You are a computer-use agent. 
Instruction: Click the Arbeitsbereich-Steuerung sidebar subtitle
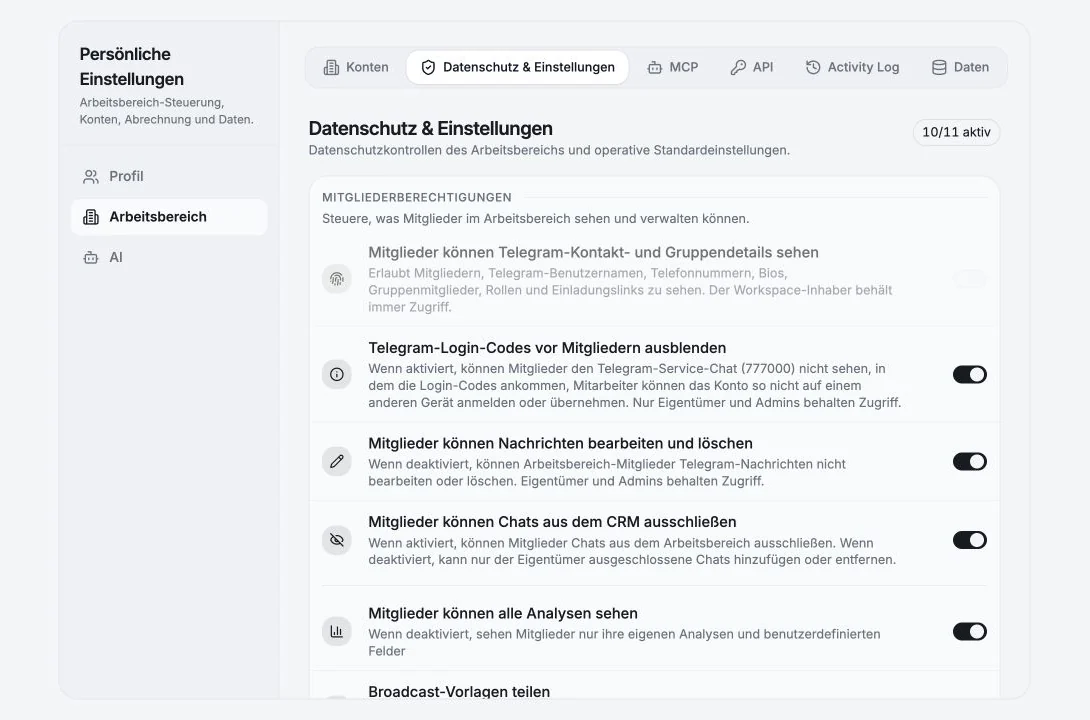(166, 111)
